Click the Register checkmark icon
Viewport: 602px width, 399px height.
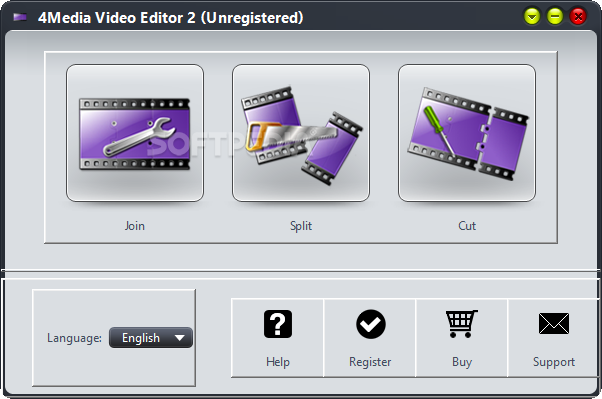(370, 324)
